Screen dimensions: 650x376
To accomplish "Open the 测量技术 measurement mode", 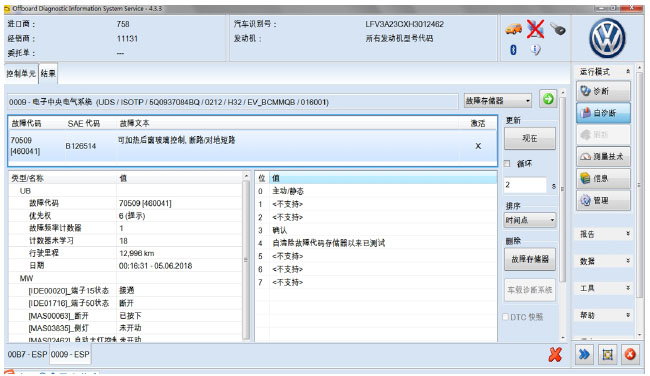I will tap(603, 156).
